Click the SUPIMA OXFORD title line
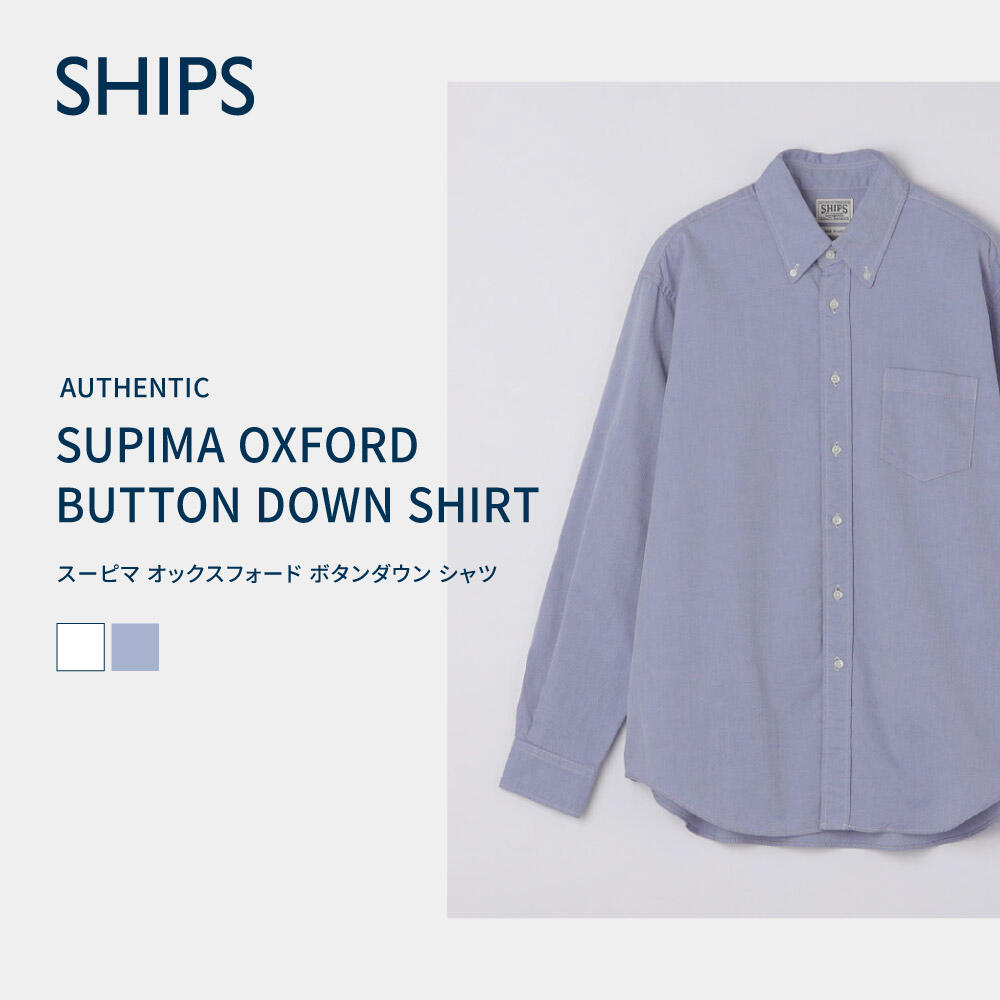The image size is (1000, 1000). [237, 445]
